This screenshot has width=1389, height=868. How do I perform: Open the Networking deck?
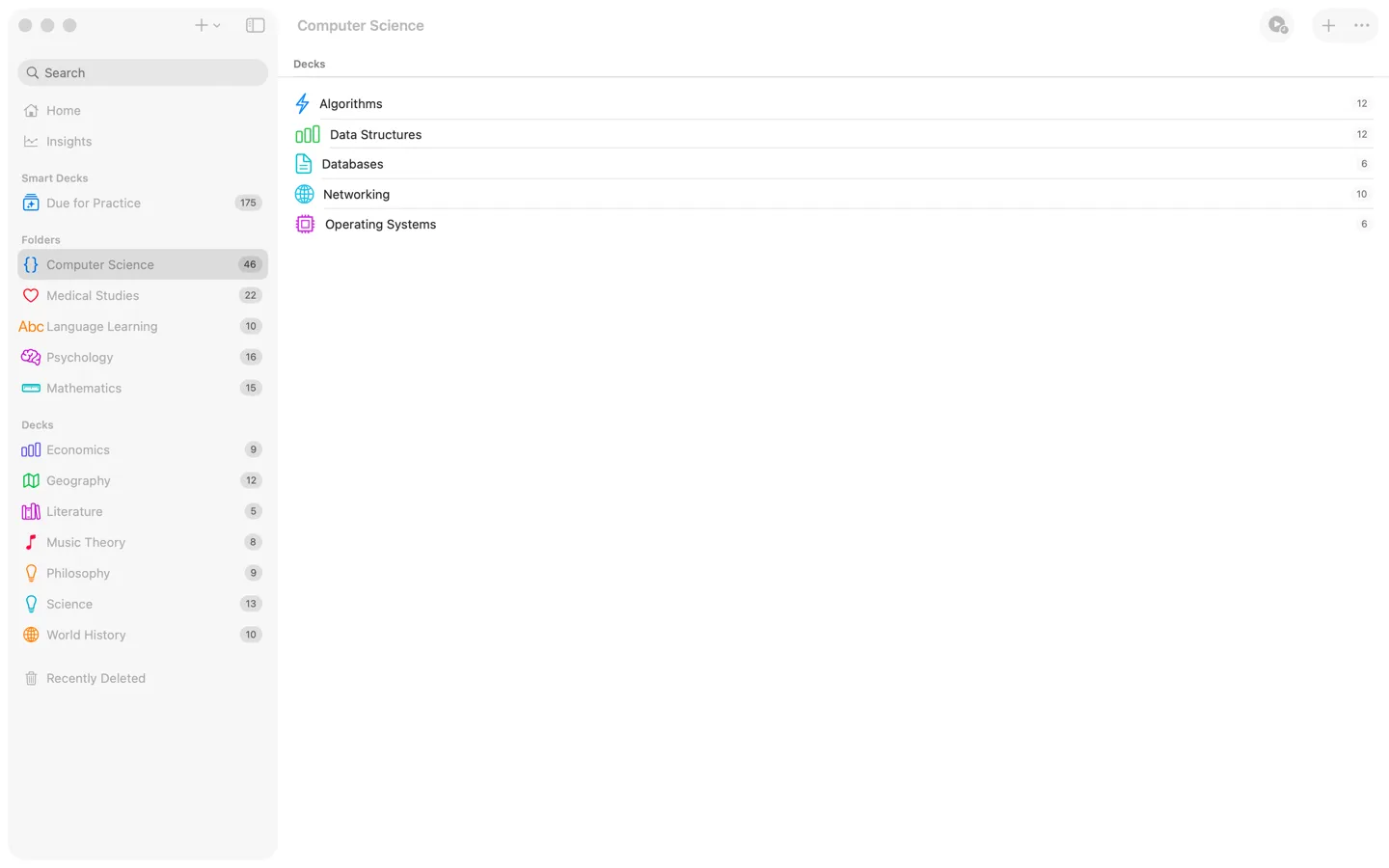(x=833, y=194)
